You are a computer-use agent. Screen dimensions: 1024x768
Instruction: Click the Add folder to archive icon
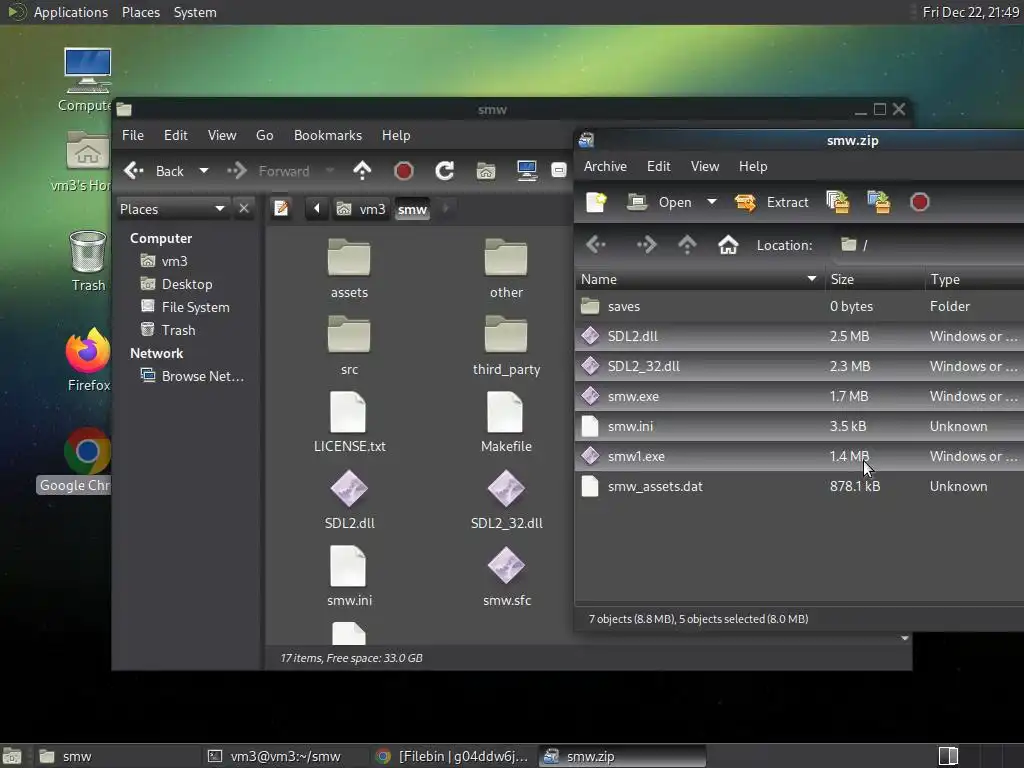[x=879, y=202]
